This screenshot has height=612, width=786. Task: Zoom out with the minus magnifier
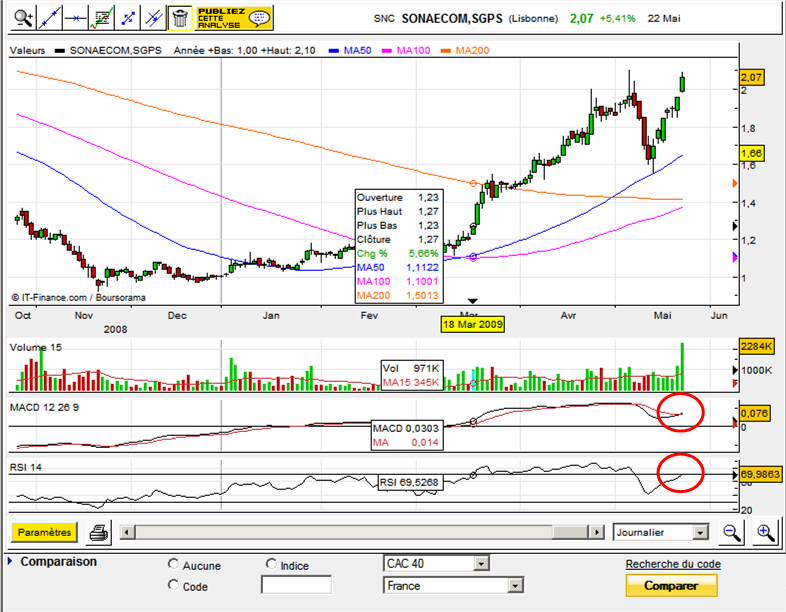pyautogui.click(x=732, y=532)
